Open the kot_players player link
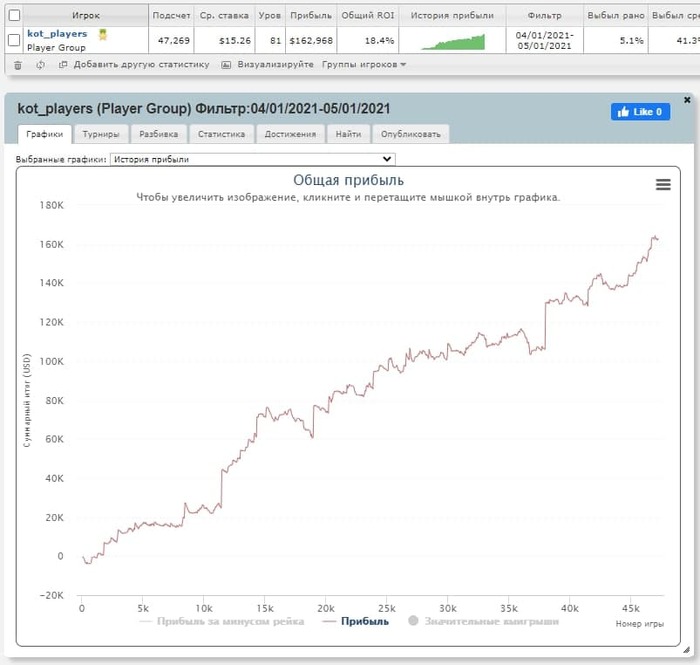The height and width of the screenshot is (665, 700). pos(57,34)
